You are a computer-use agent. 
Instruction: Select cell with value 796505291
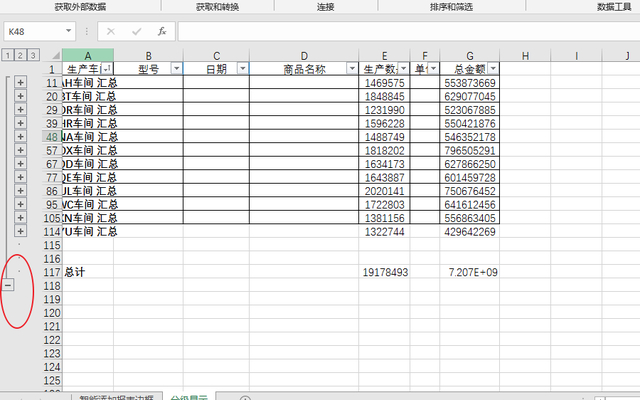click(470, 150)
